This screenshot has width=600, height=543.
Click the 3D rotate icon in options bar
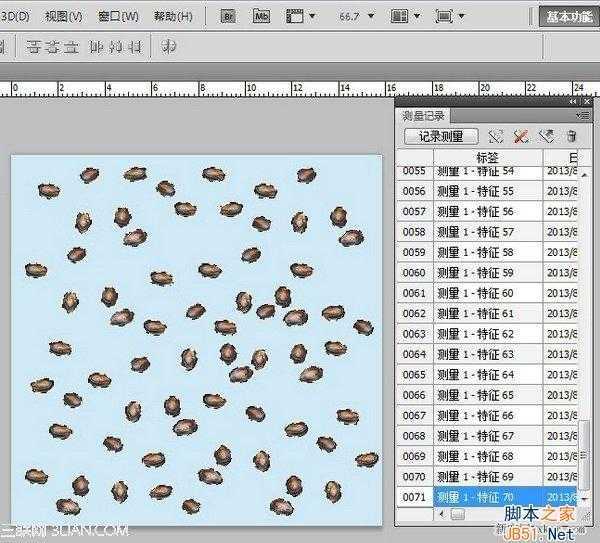click(x=168, y=46)
